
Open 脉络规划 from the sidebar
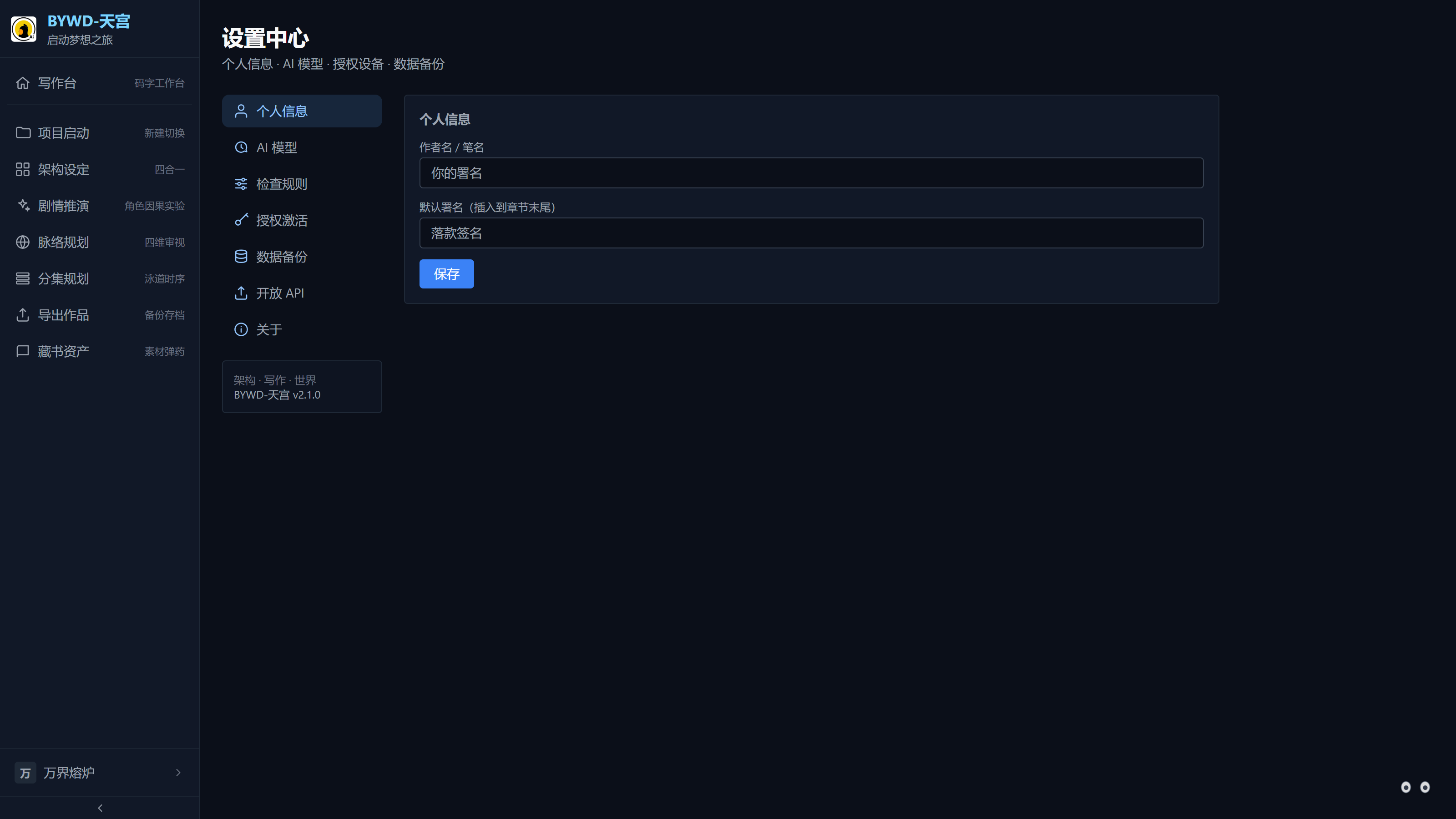pyautogui.click(x=100, y=243)
